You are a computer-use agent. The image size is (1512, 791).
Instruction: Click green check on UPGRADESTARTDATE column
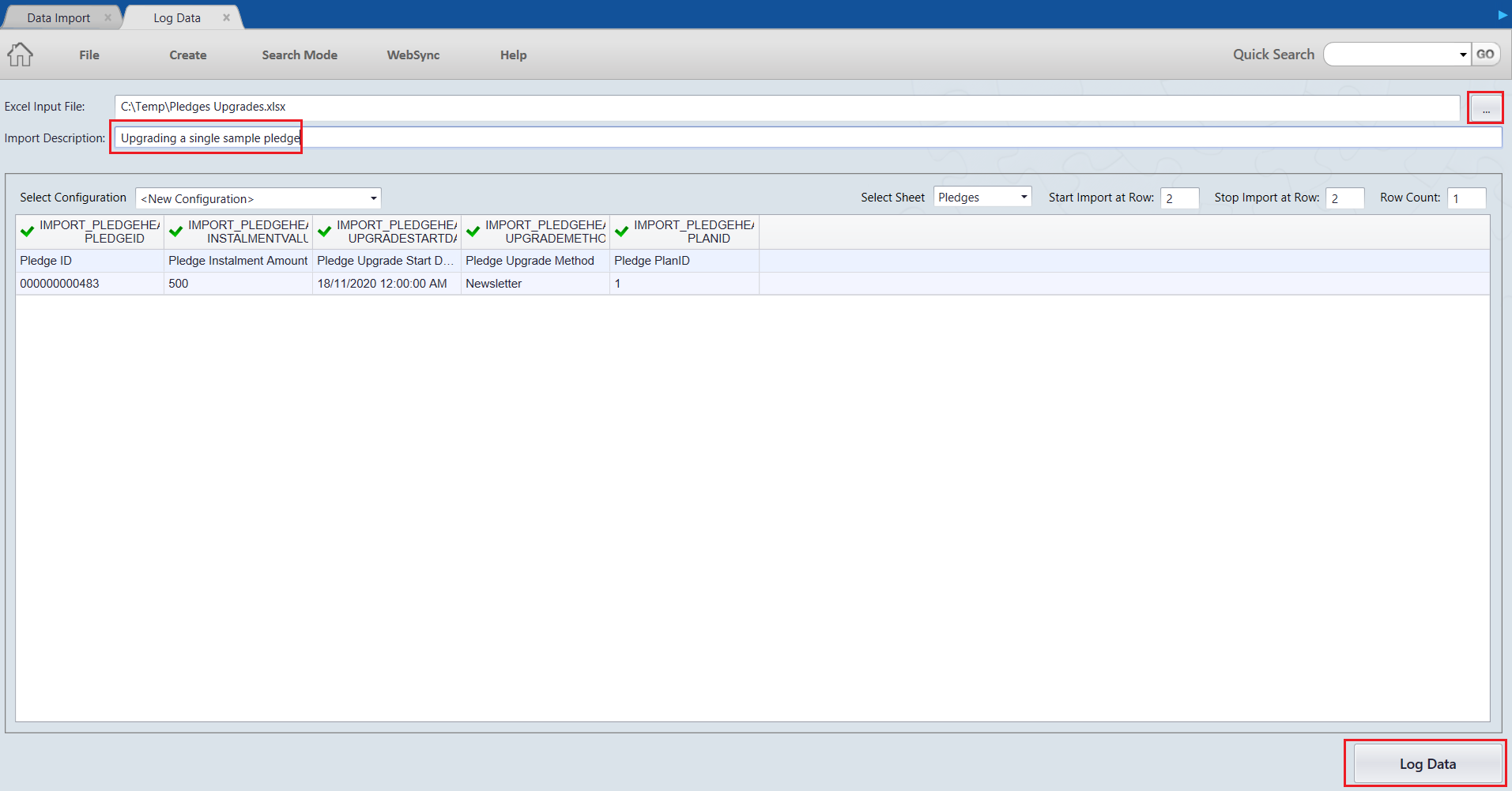(325, 232)
